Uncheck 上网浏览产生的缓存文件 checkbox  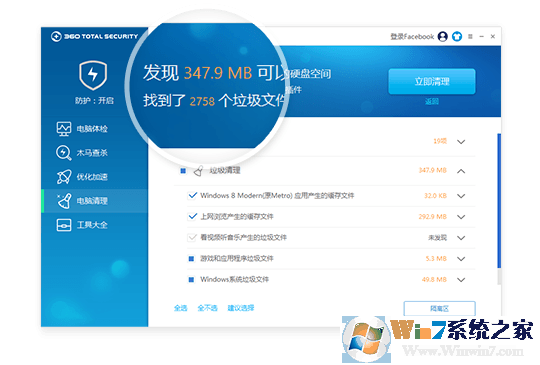(x=193, y=216)
